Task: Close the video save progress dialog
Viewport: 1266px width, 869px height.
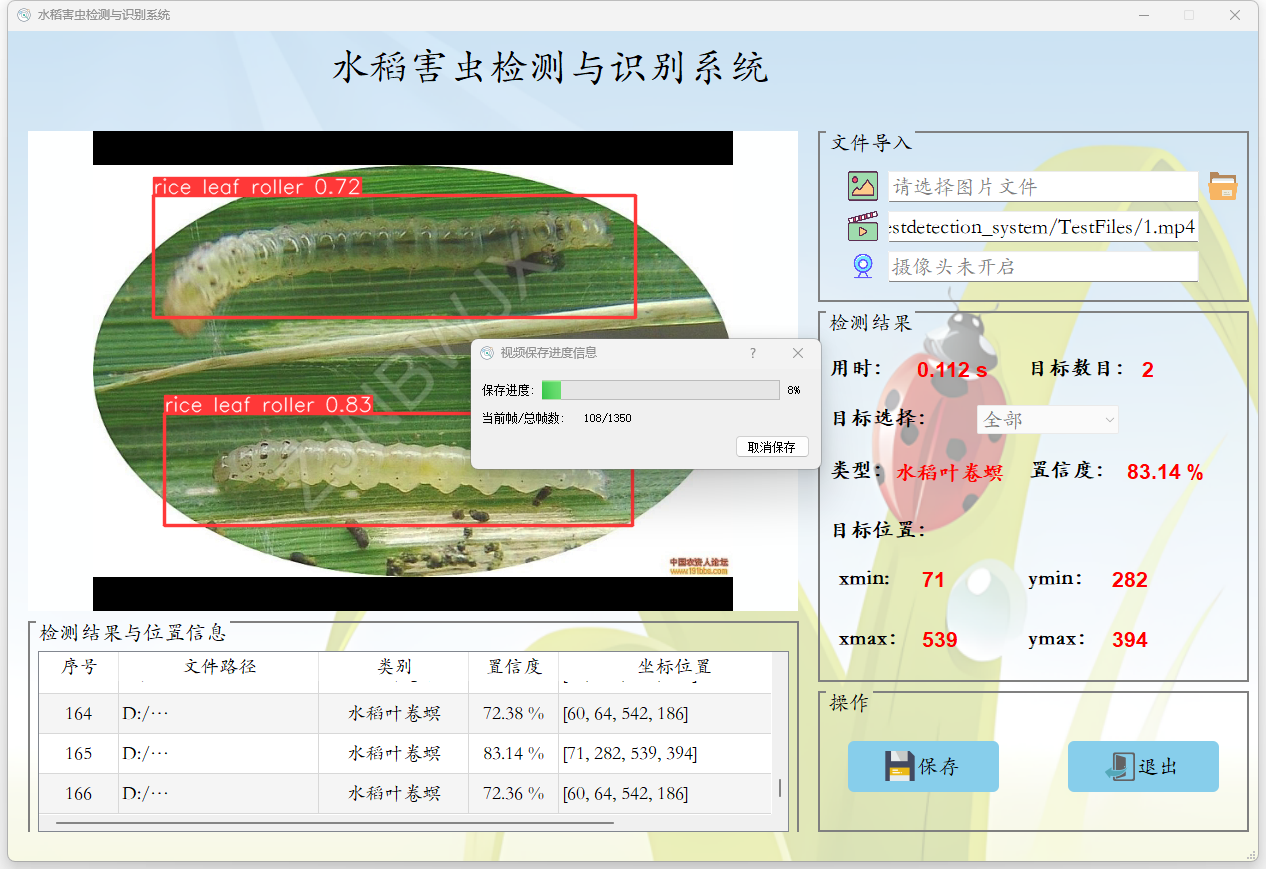Action: pos(797,353)
